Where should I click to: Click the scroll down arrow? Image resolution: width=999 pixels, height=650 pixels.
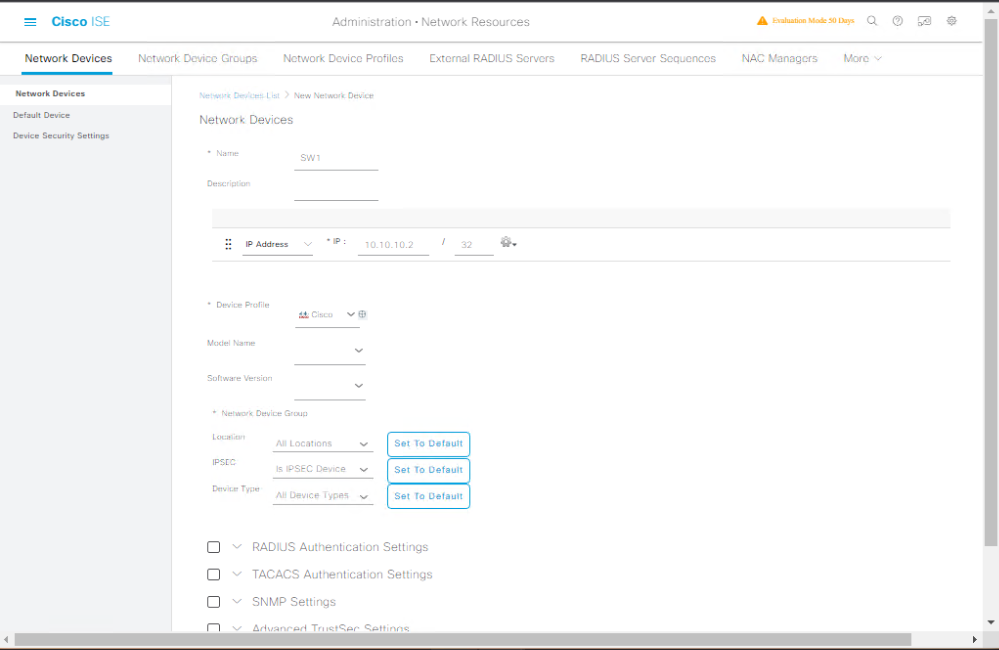click(991, 622)
